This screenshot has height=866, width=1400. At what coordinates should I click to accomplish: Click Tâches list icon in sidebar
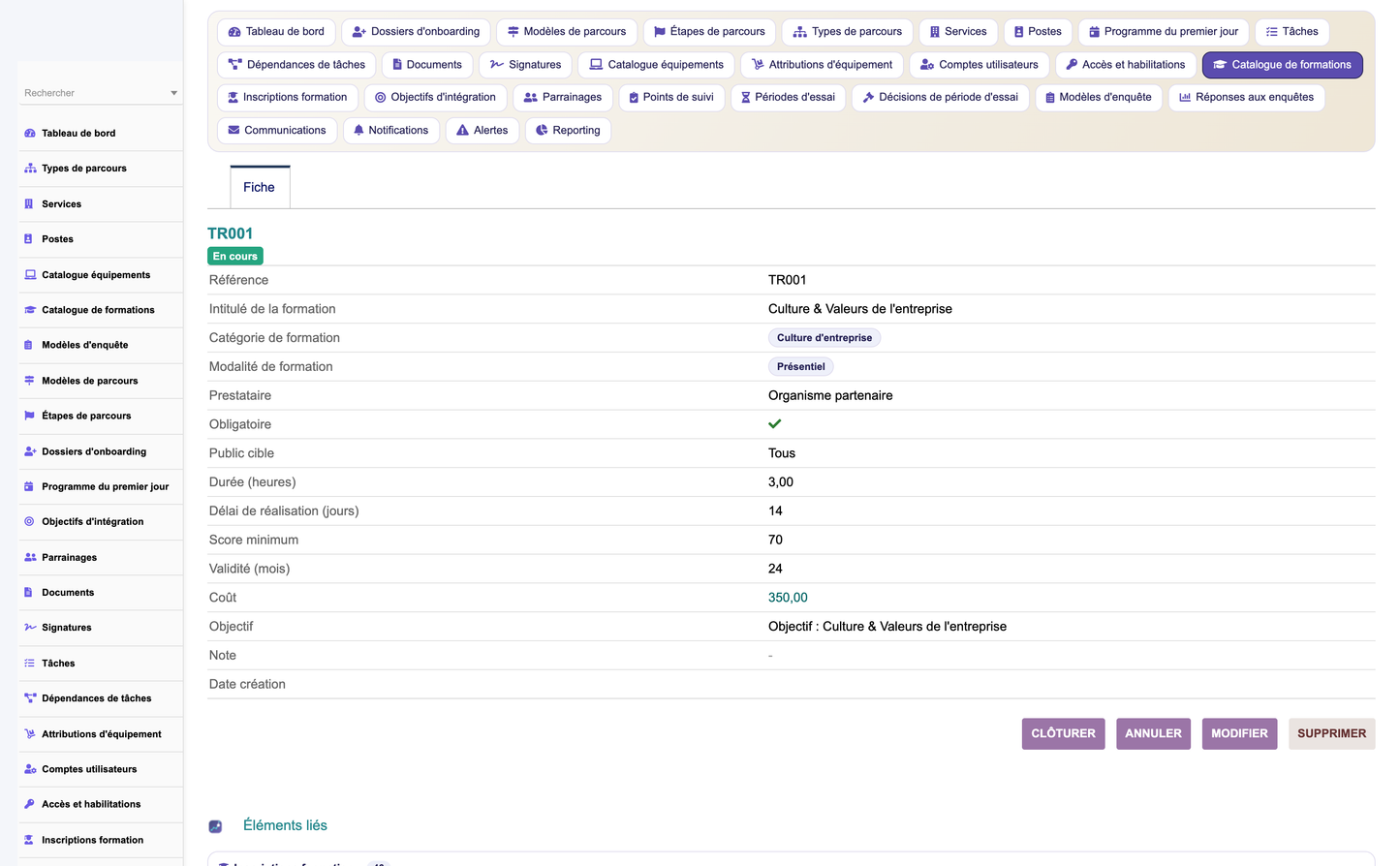point(29,664)
